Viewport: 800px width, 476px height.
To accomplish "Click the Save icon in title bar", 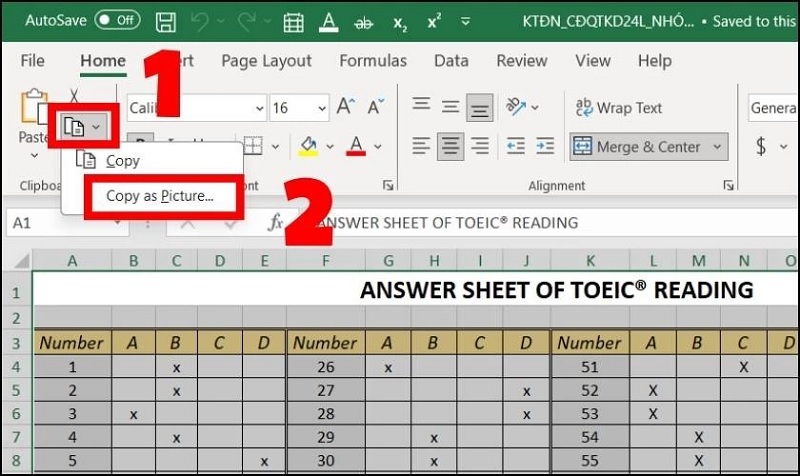I will (x=166, y=21).
